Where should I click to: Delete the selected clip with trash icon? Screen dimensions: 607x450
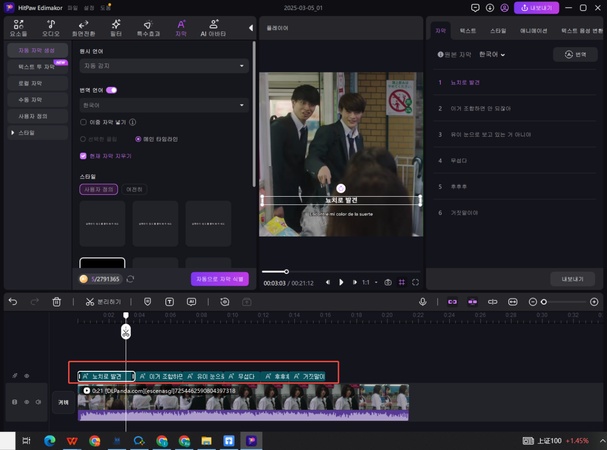pyautogui.click(x=57, y=302)
